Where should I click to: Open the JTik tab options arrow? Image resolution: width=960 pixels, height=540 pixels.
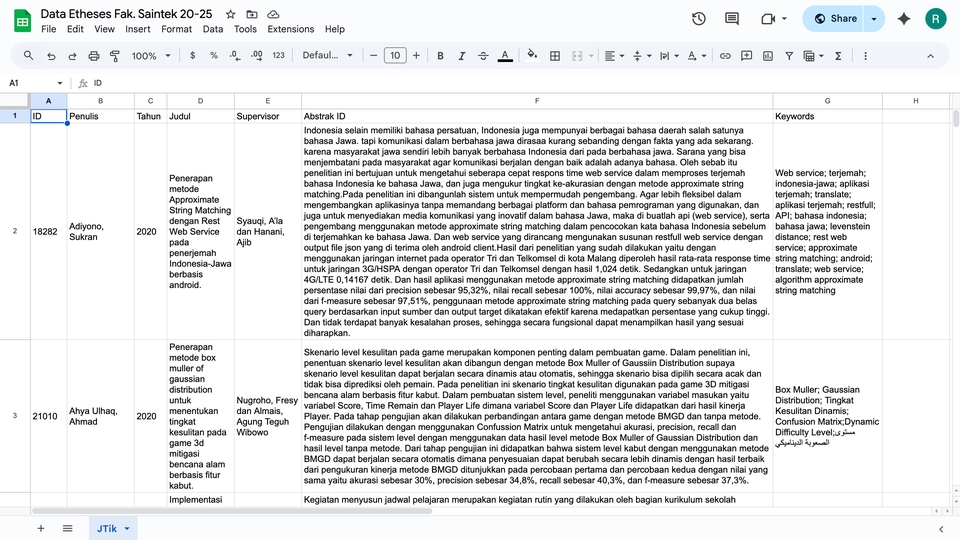(x=127, y=528)
